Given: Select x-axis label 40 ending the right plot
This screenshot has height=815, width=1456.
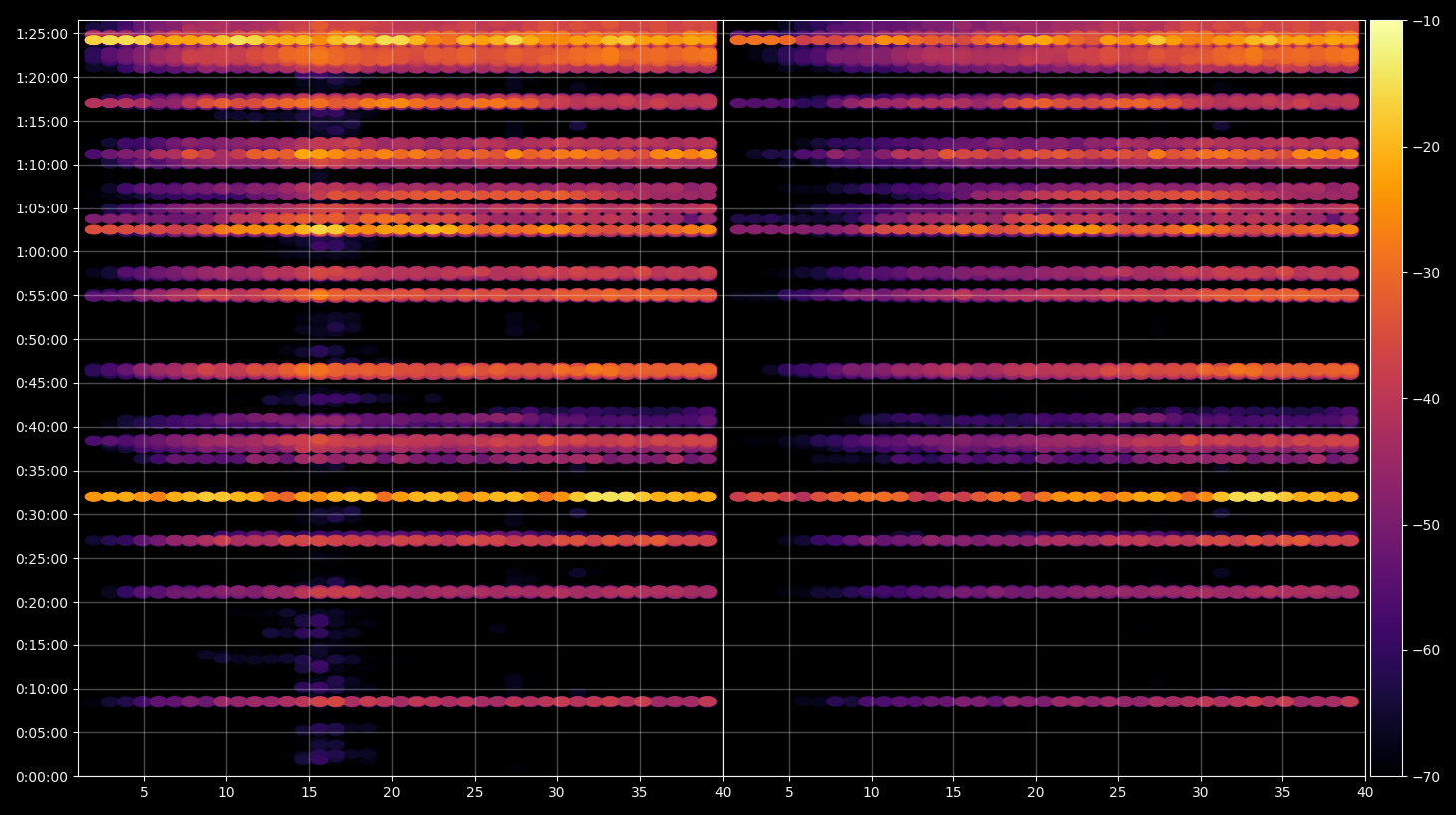Looking at the screenshot, I should [x=1365, y=793].
